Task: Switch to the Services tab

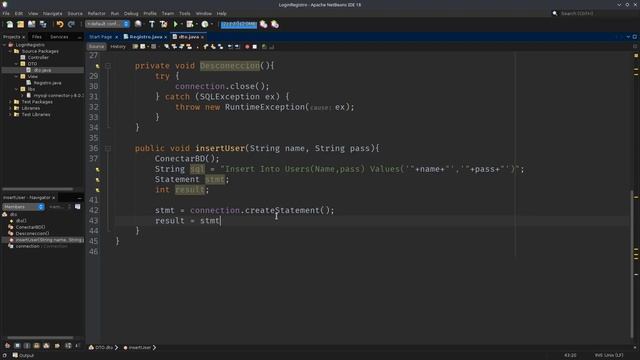Action: 59,37
